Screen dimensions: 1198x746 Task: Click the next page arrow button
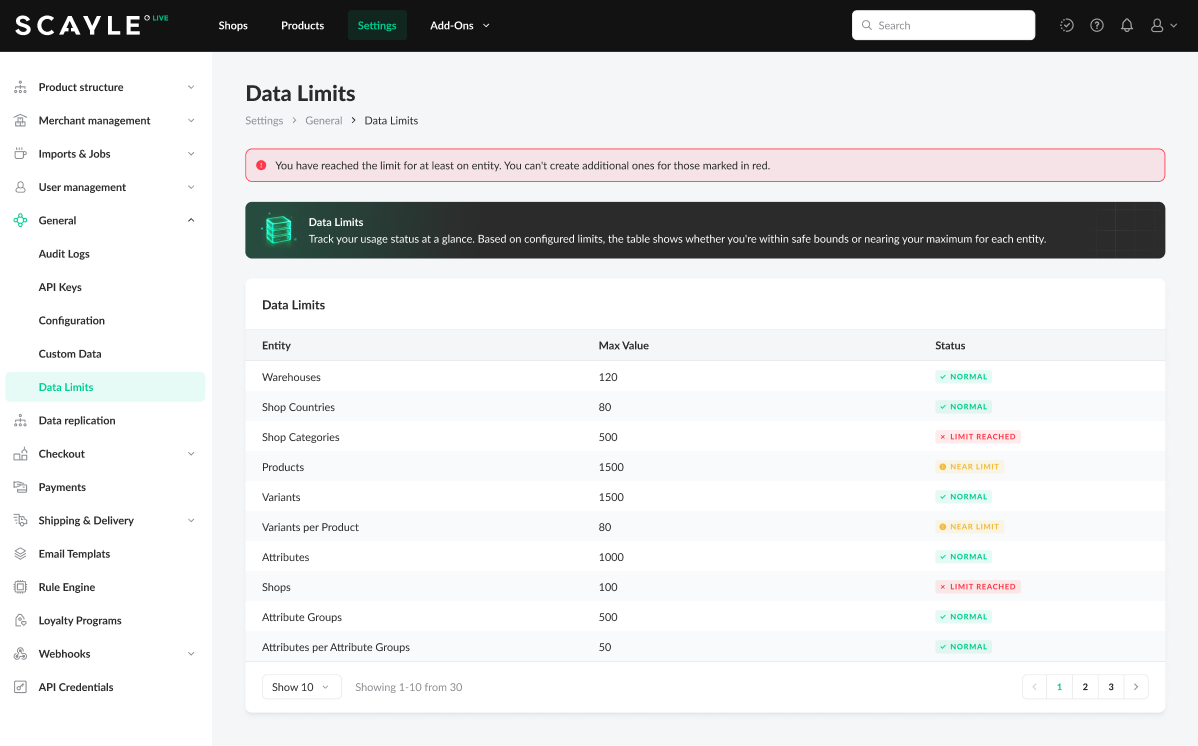click(x=1136, y=687)
